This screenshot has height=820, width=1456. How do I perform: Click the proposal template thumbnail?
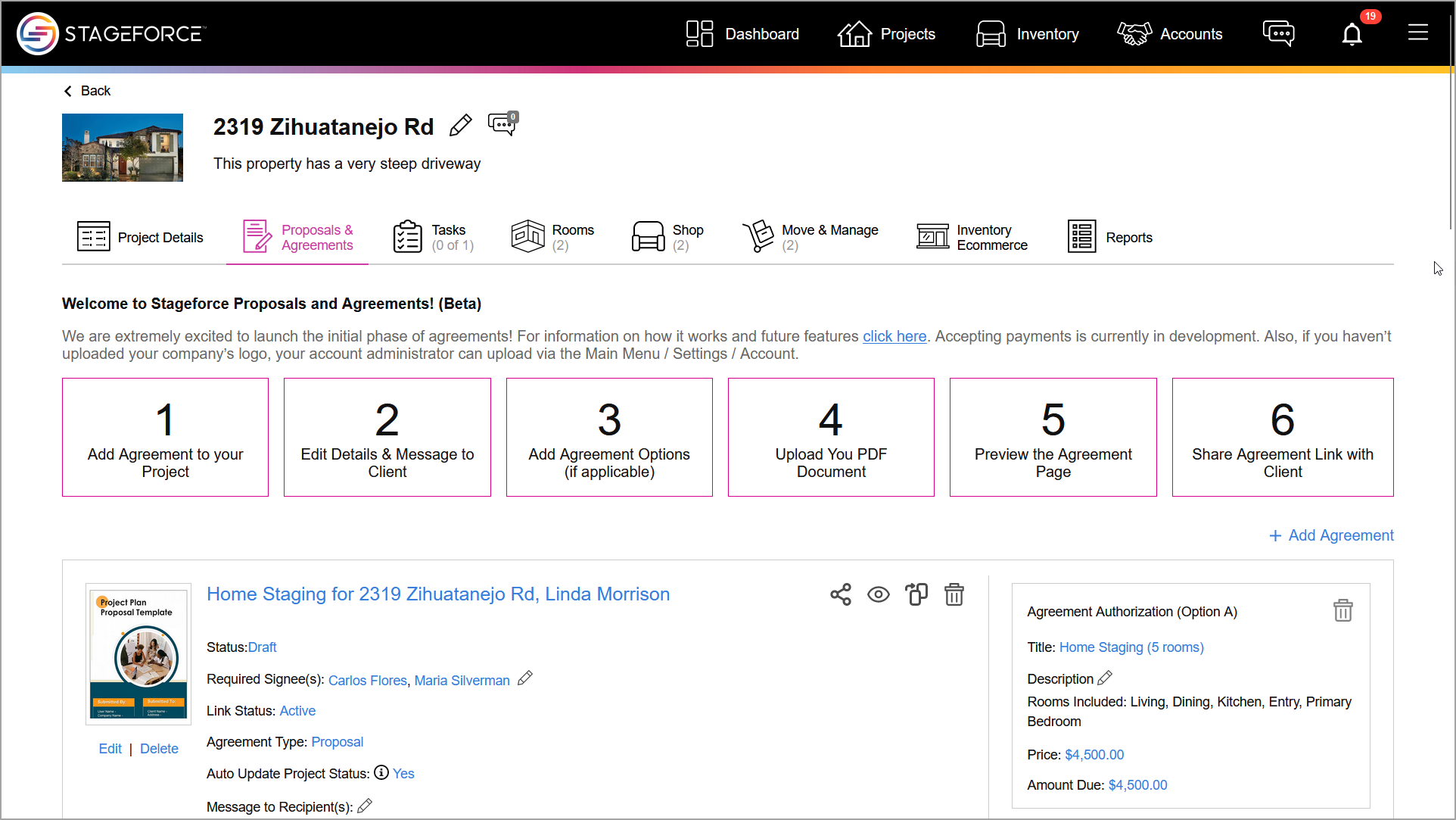[x=138, y=654]
